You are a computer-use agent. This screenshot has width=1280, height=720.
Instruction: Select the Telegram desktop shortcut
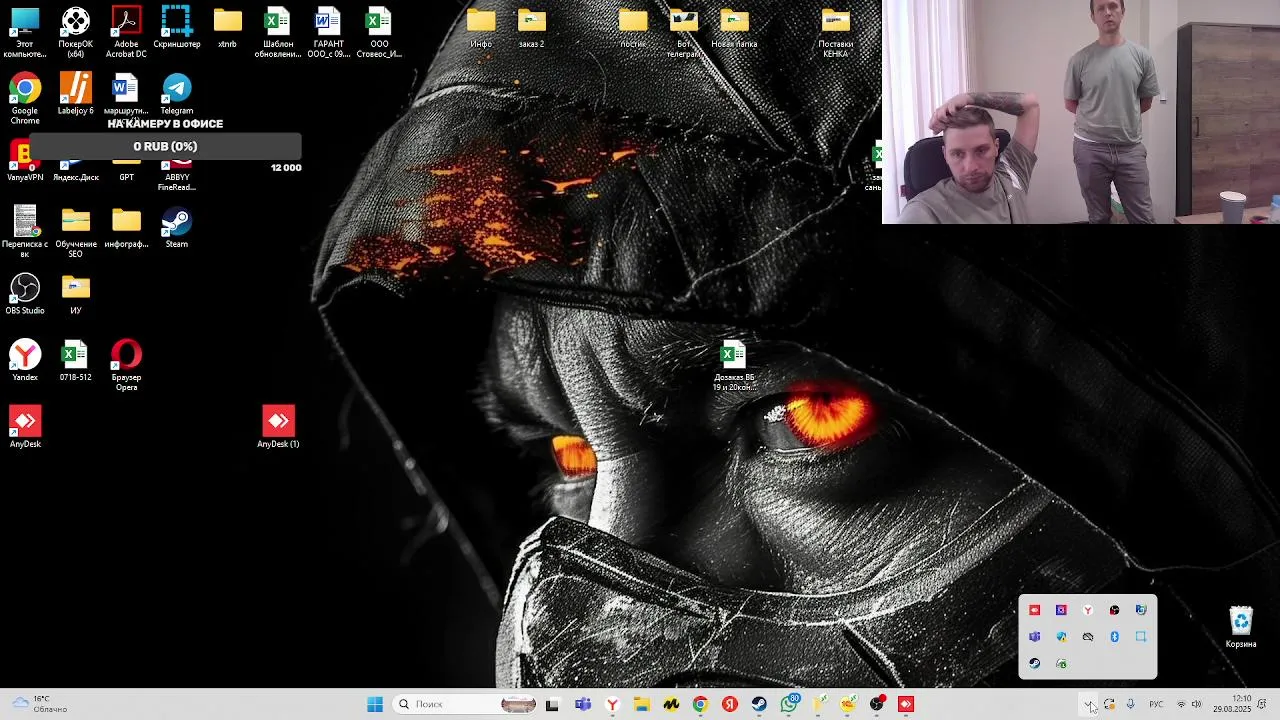(177, 94)
